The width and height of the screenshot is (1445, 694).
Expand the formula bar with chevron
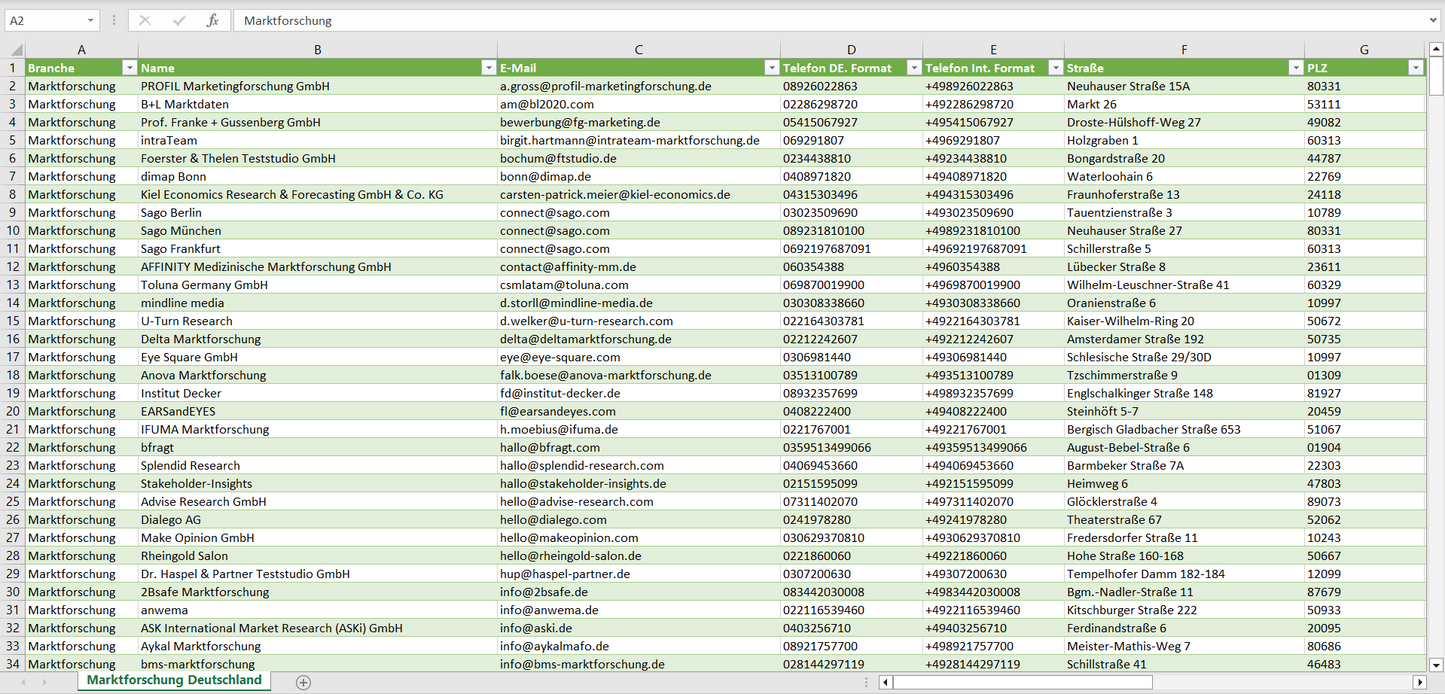(1434, 20)
